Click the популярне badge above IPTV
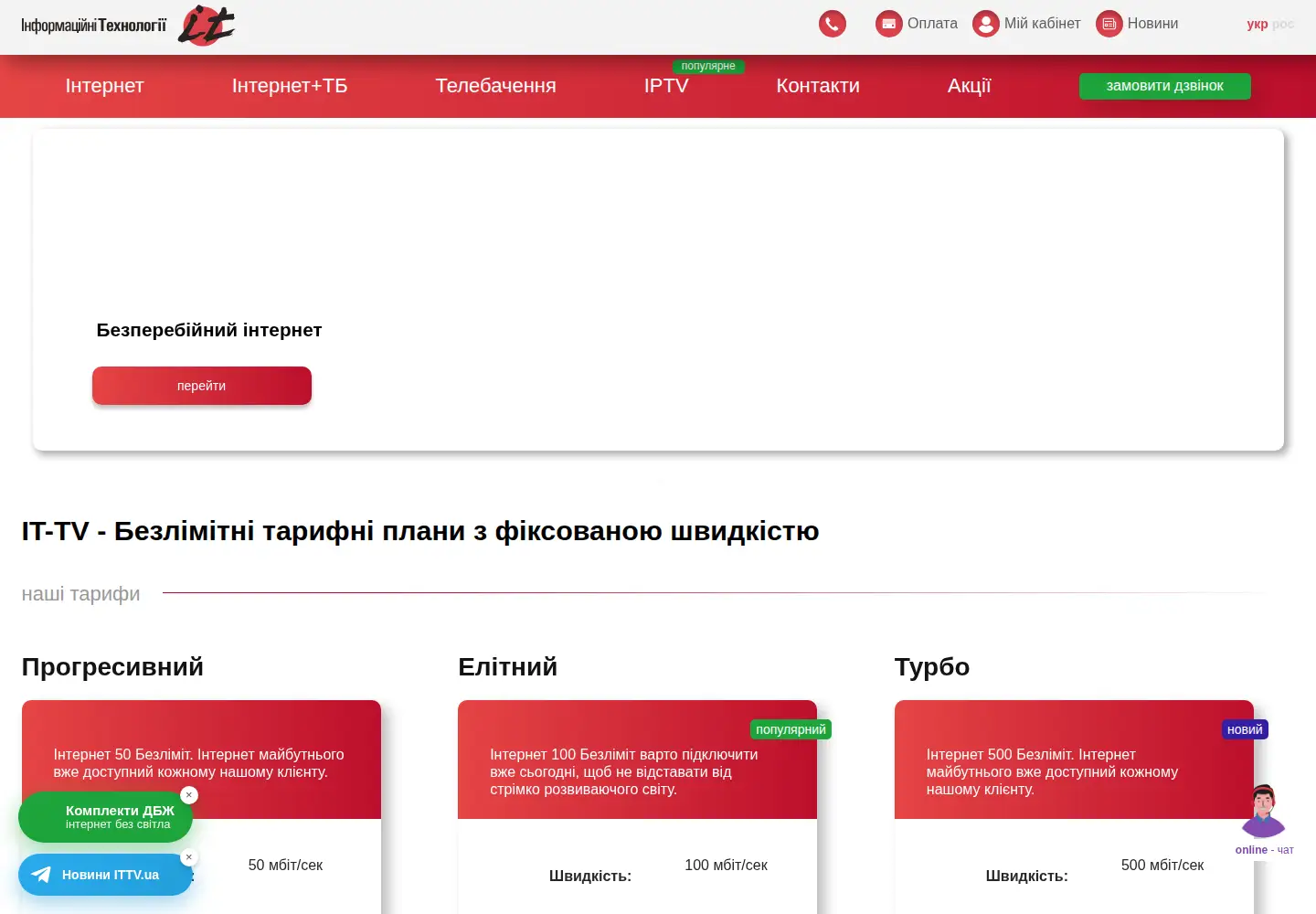Viewport: 1316px width, 914px height. click(x=708, y=66)
